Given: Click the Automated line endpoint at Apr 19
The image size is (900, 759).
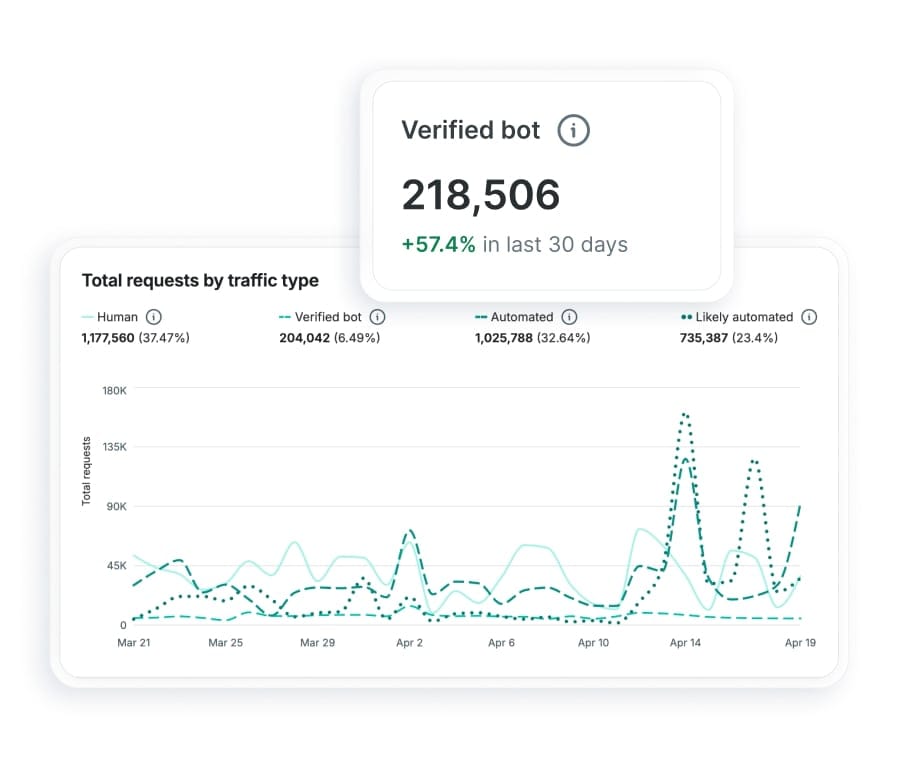Looking at the screenshot, I should click(x=799, y=508).
